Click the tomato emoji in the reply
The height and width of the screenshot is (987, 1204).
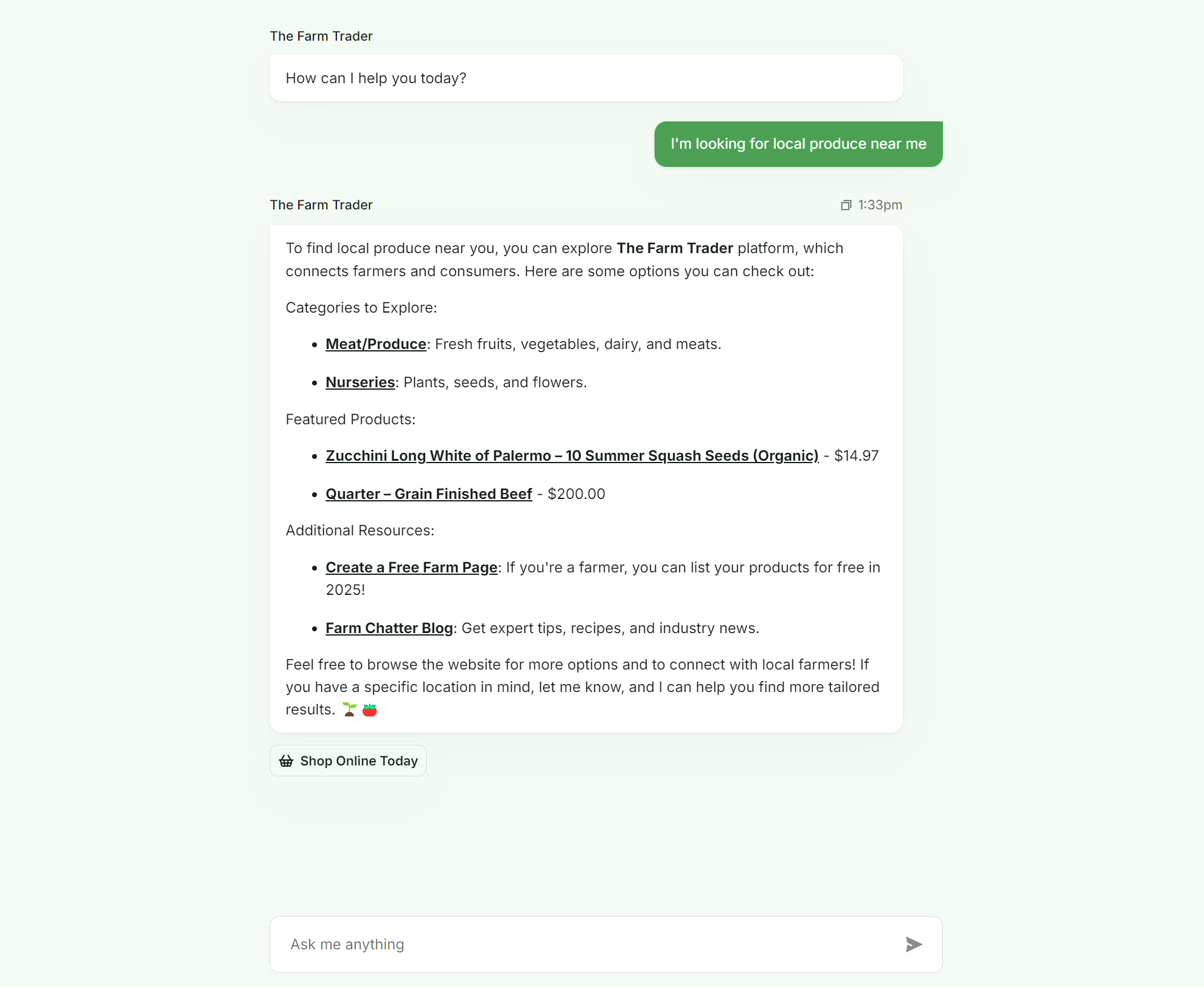pyautogui.click(x=370, y=710)
